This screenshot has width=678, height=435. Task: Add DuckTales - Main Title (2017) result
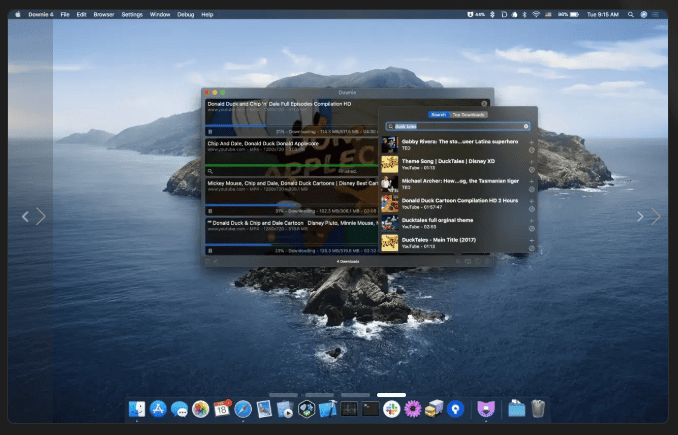pos(531,240)
